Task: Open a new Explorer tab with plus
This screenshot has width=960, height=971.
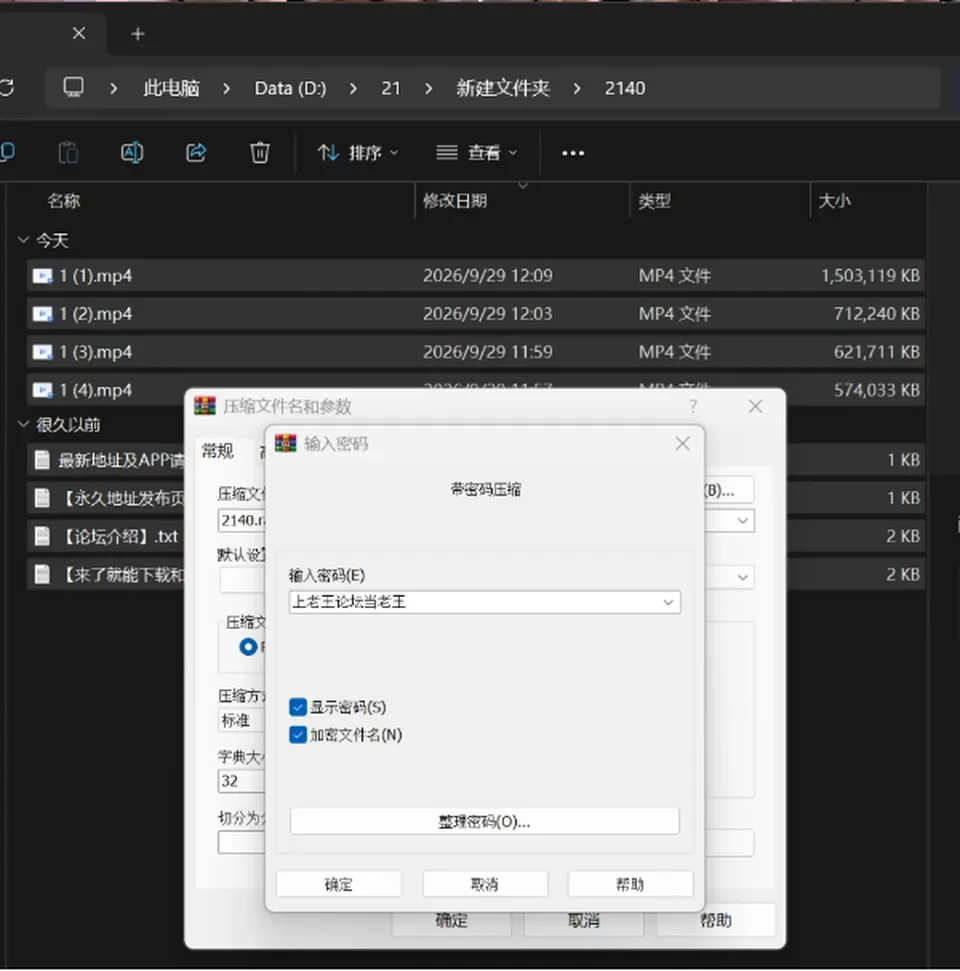Action: click(x=137, y=34)
